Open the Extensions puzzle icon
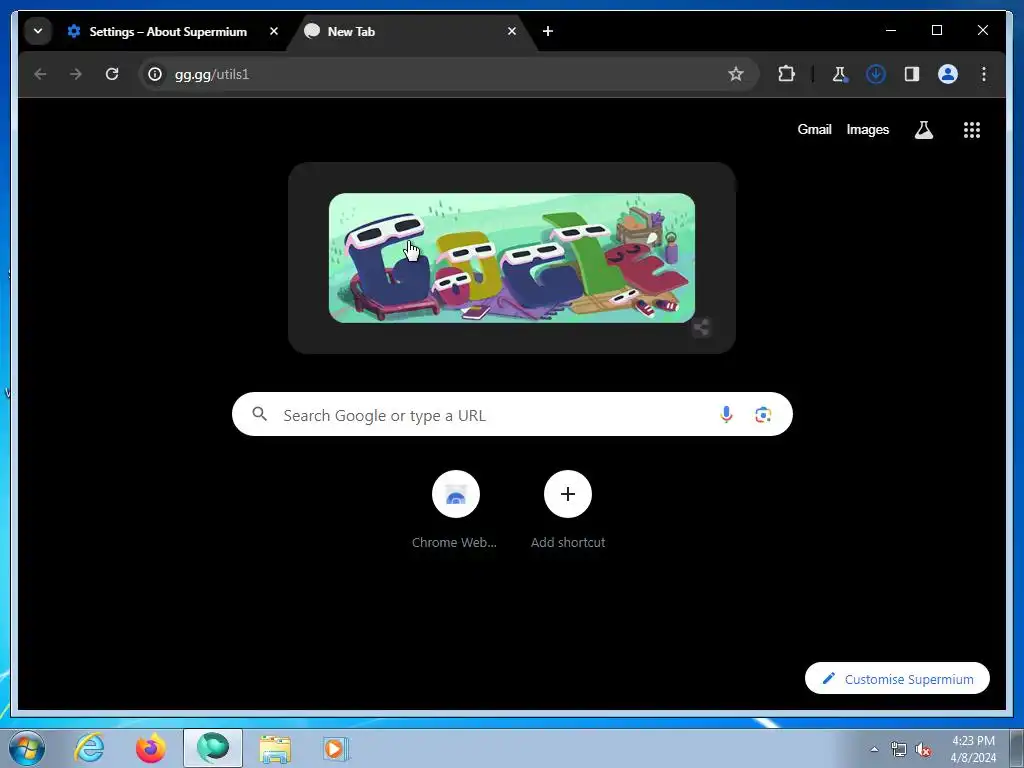 click(786, 74)
